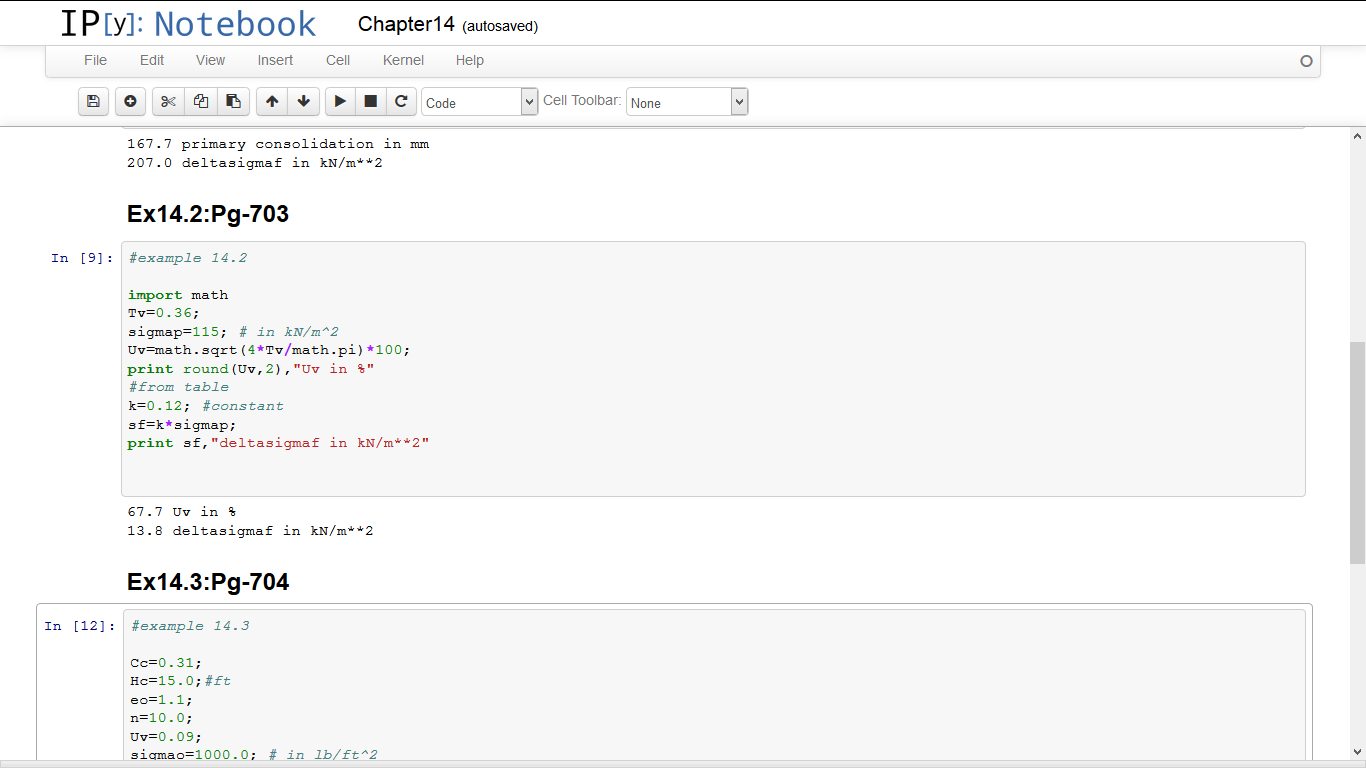Paste cell using the clipboard icon

(x=233, y=101)
